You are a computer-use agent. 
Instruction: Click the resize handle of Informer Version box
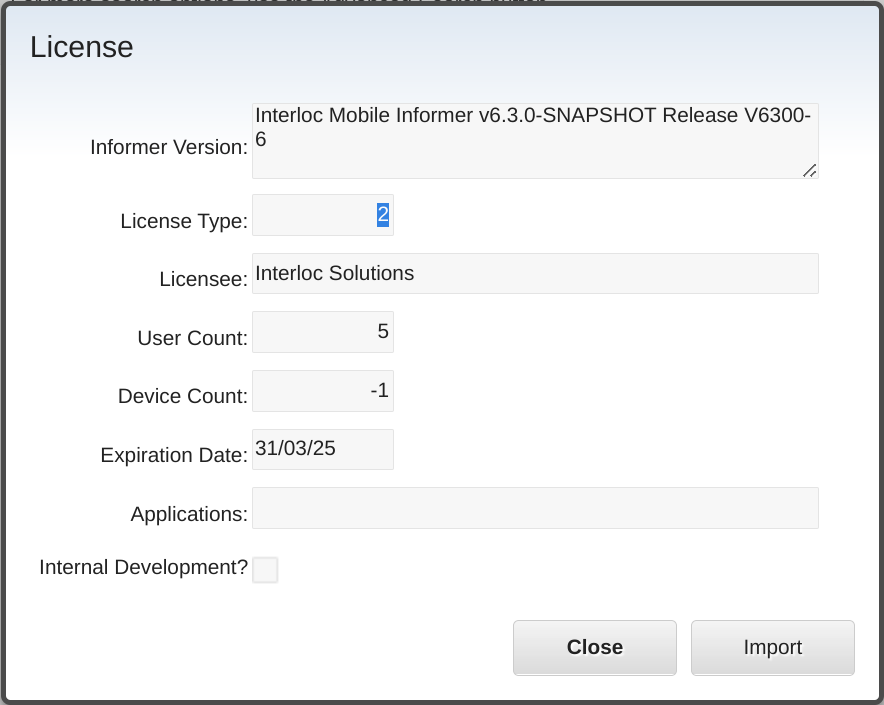click(810, 170)
